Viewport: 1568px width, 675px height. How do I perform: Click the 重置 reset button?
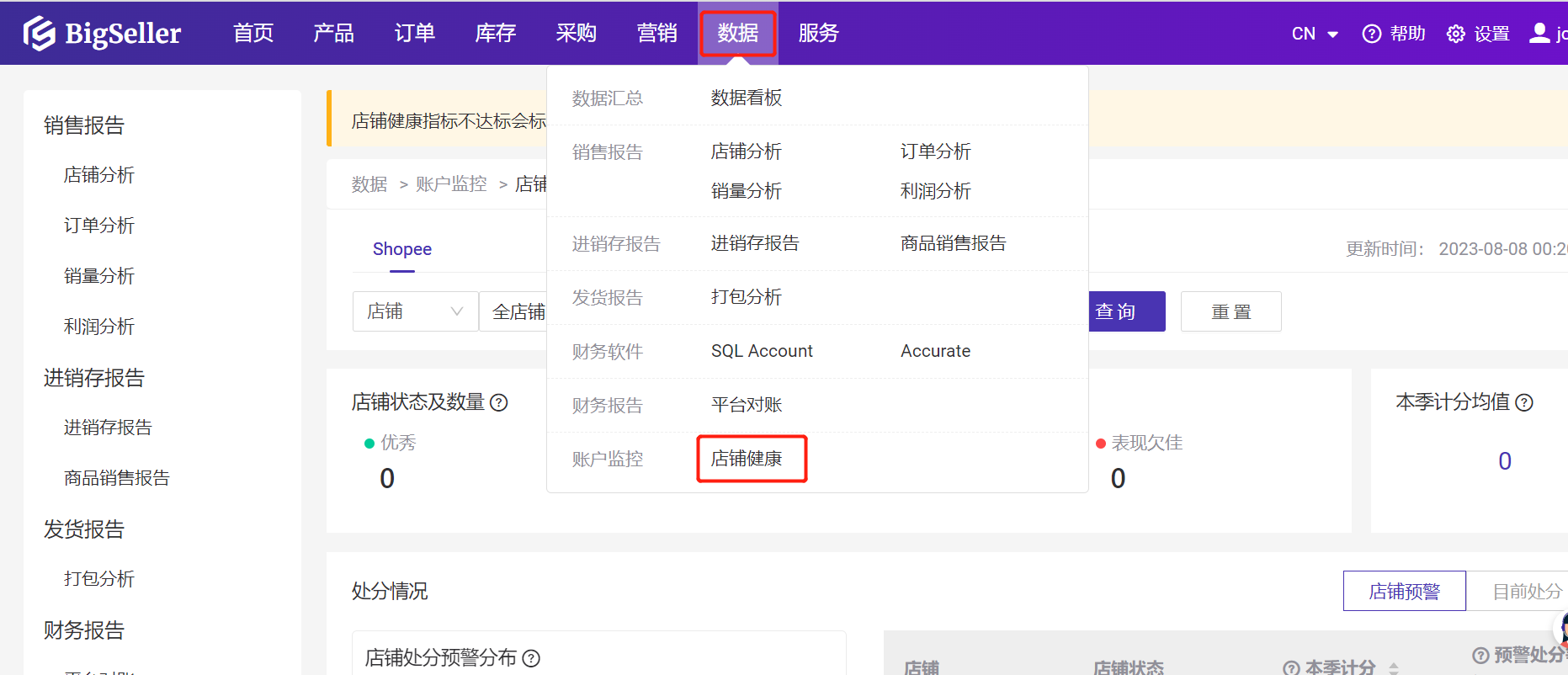[x=1230, y=311]
